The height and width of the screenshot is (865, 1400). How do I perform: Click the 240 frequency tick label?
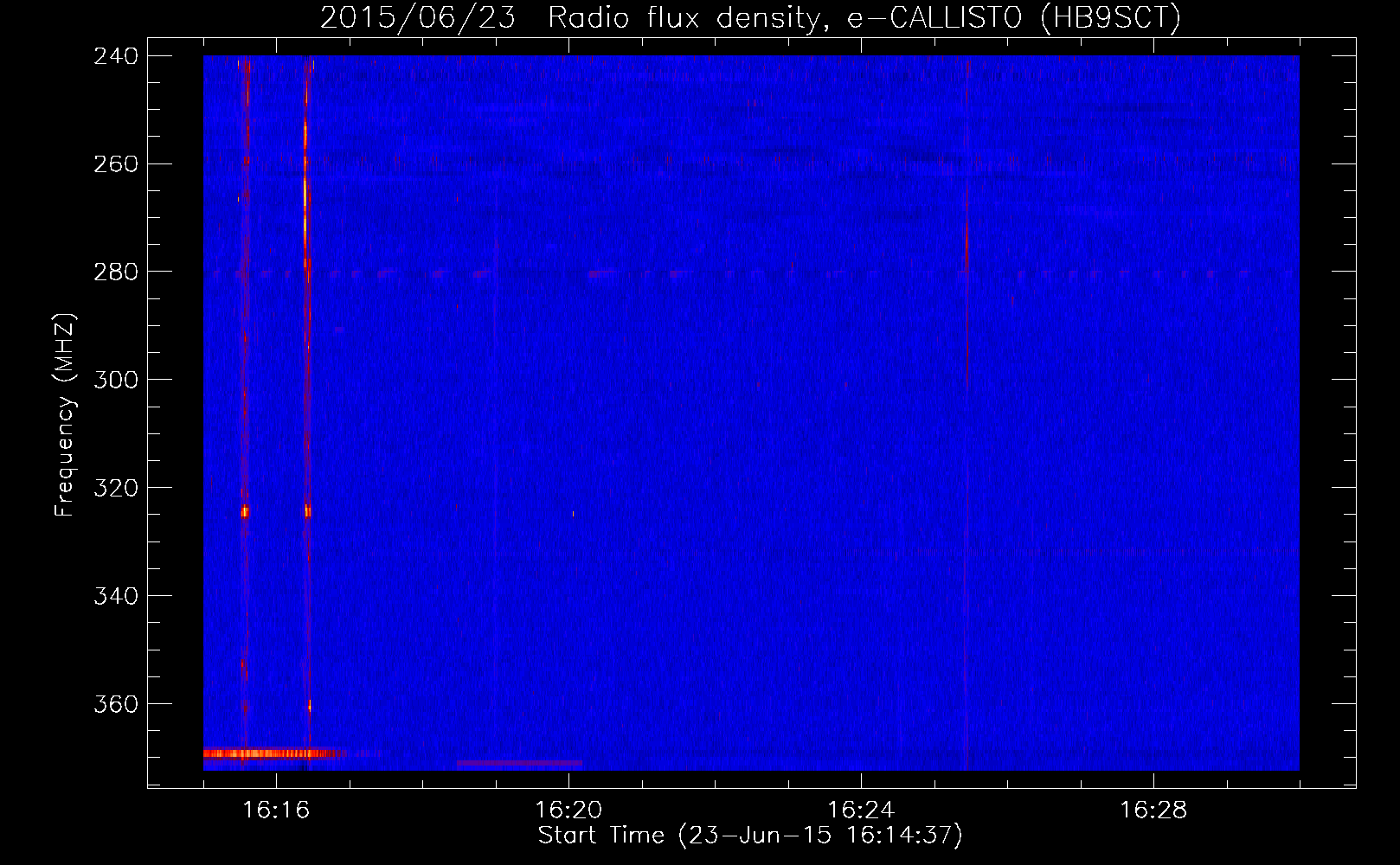(116, 56)
